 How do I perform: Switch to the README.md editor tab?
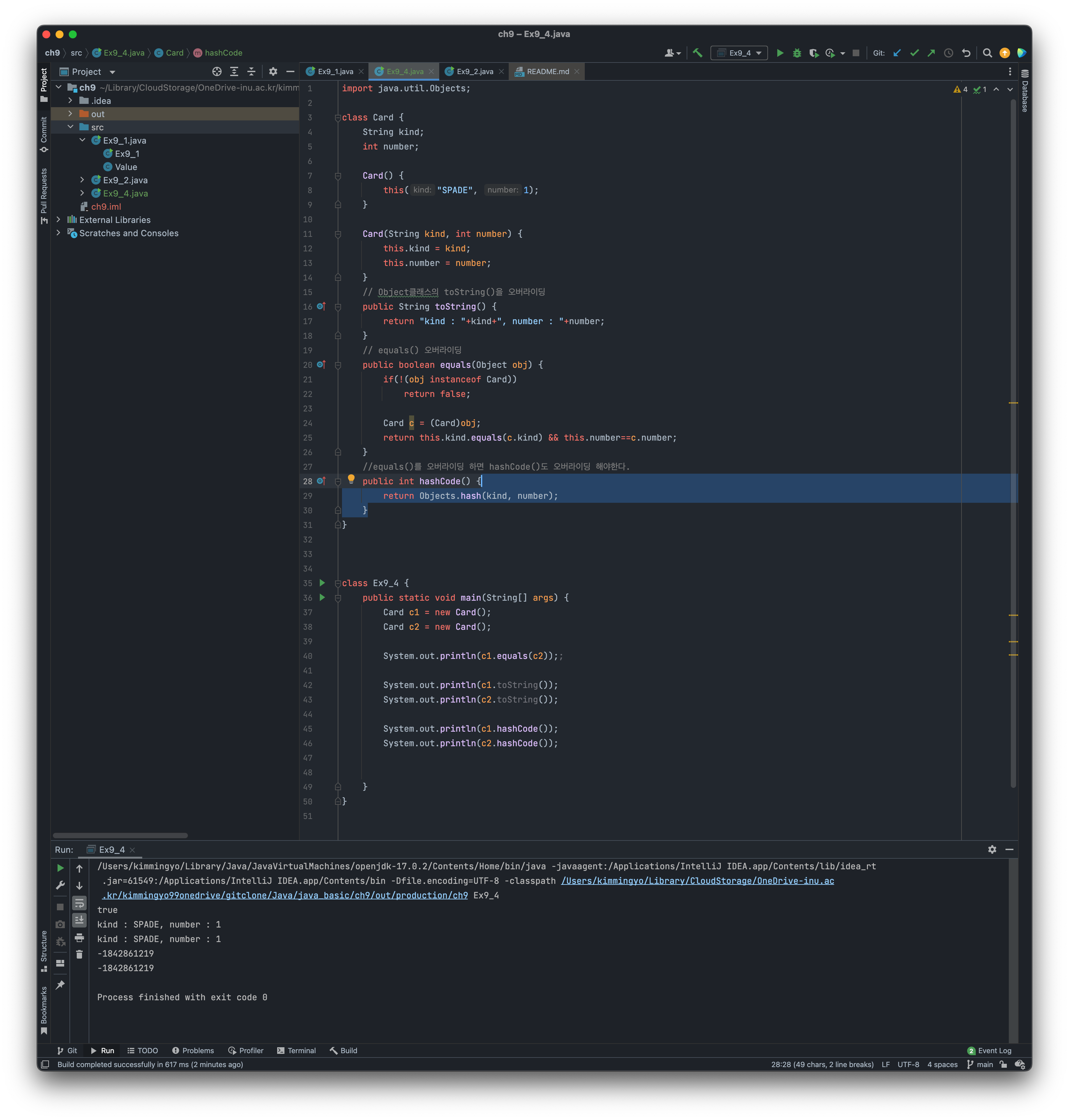[547, 71]
